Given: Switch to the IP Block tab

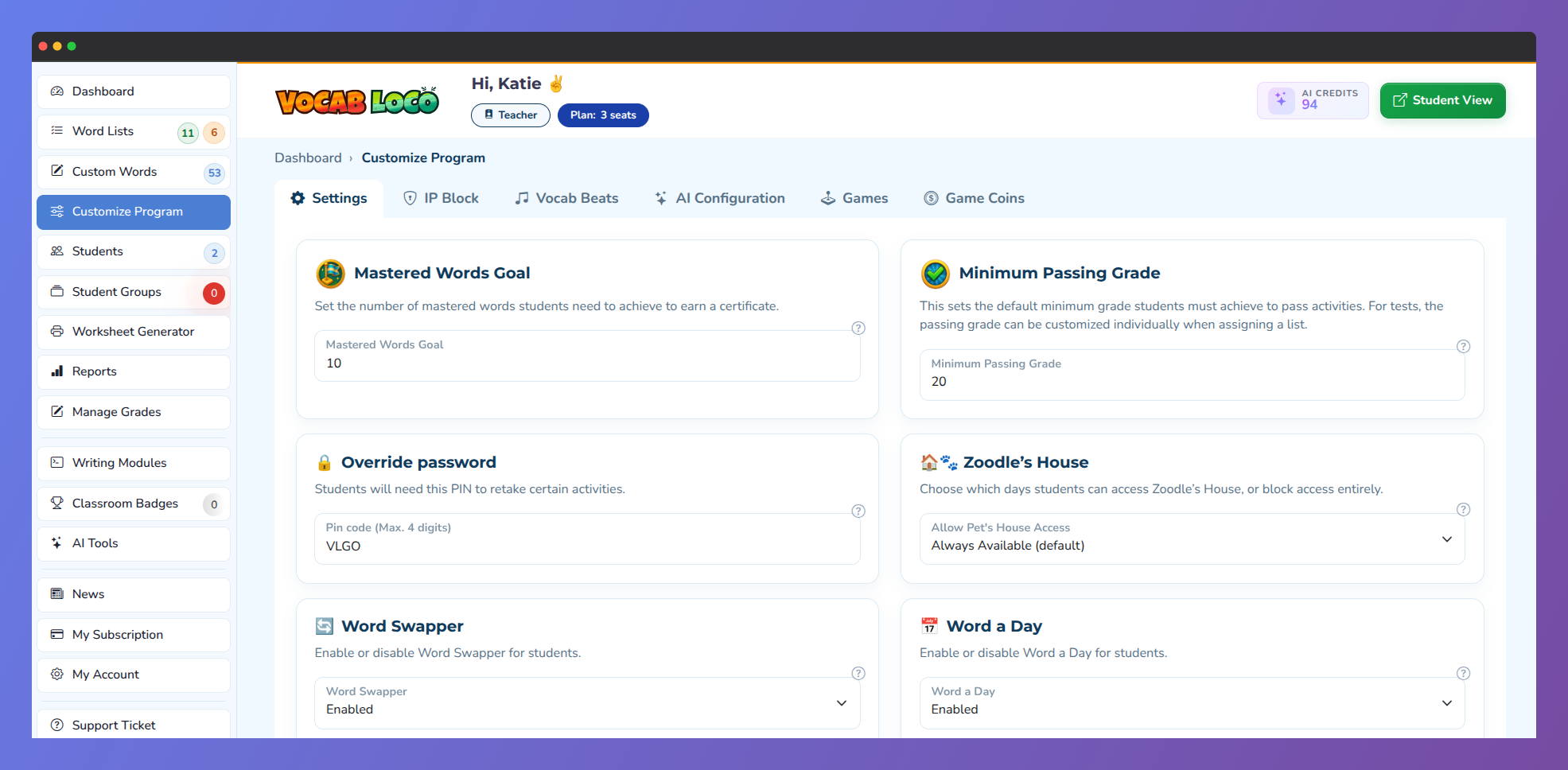Looking at the screenshot, I should (x=441, y=198).
